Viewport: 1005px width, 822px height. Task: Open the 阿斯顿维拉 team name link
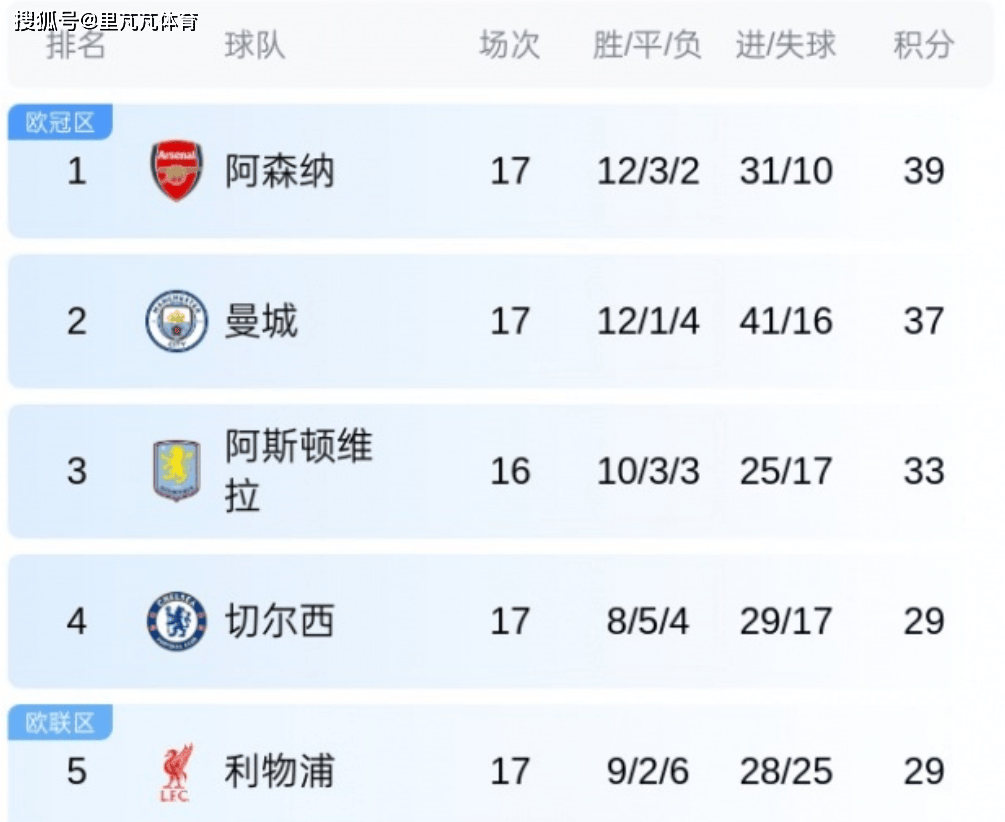coord(298,470)
